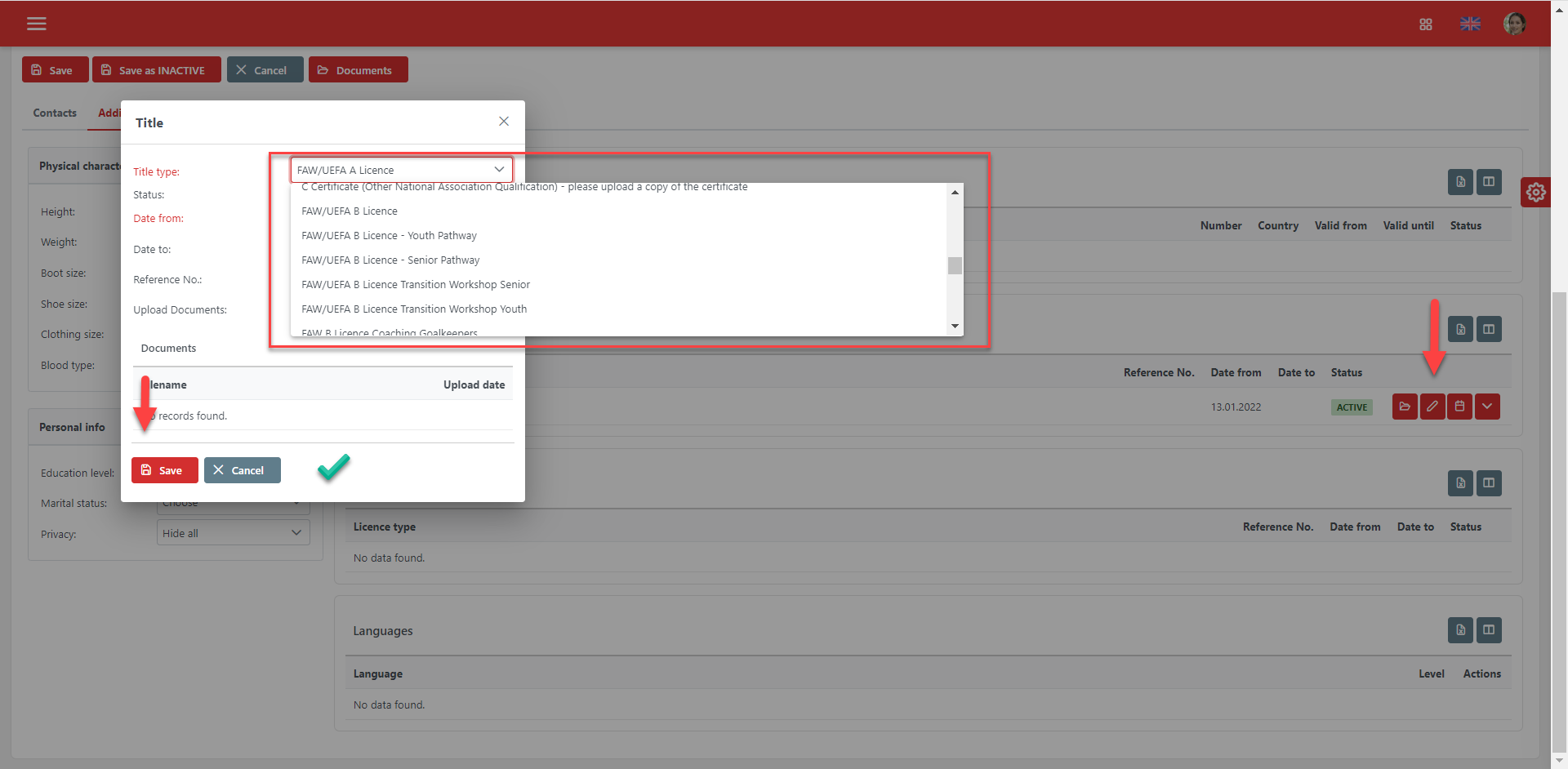Open the folder icon in the ACTIVE row
Screen dimensions: 1568x769
[x=1405, y=407]
